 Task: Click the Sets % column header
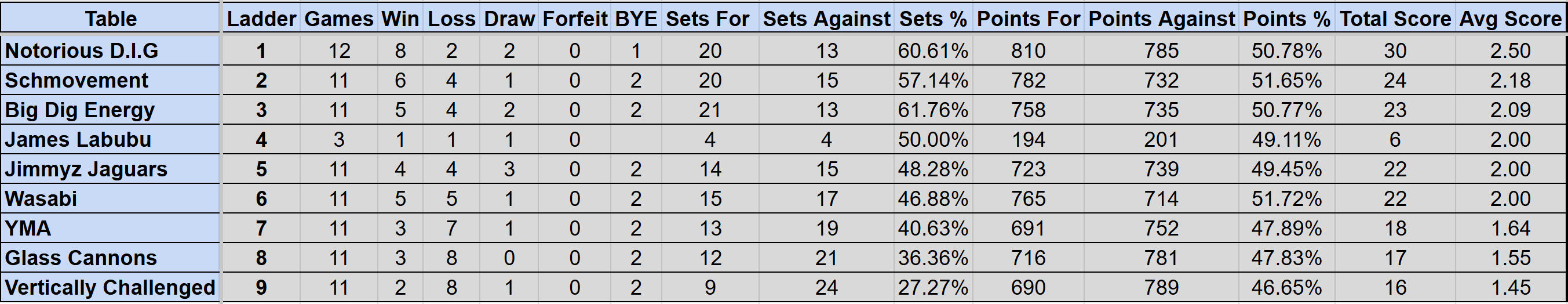[932, 19]
